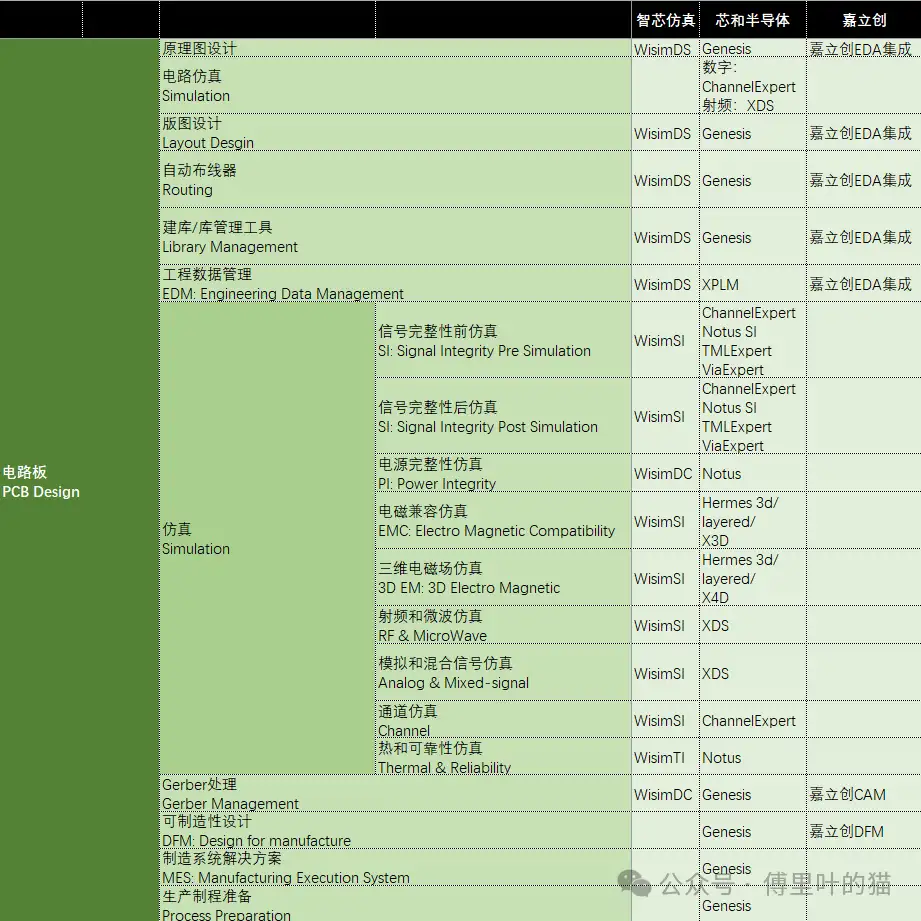Click the 嘉立创DFM cell
This screenshot has height=921, width=921.
tap(863, 831)
